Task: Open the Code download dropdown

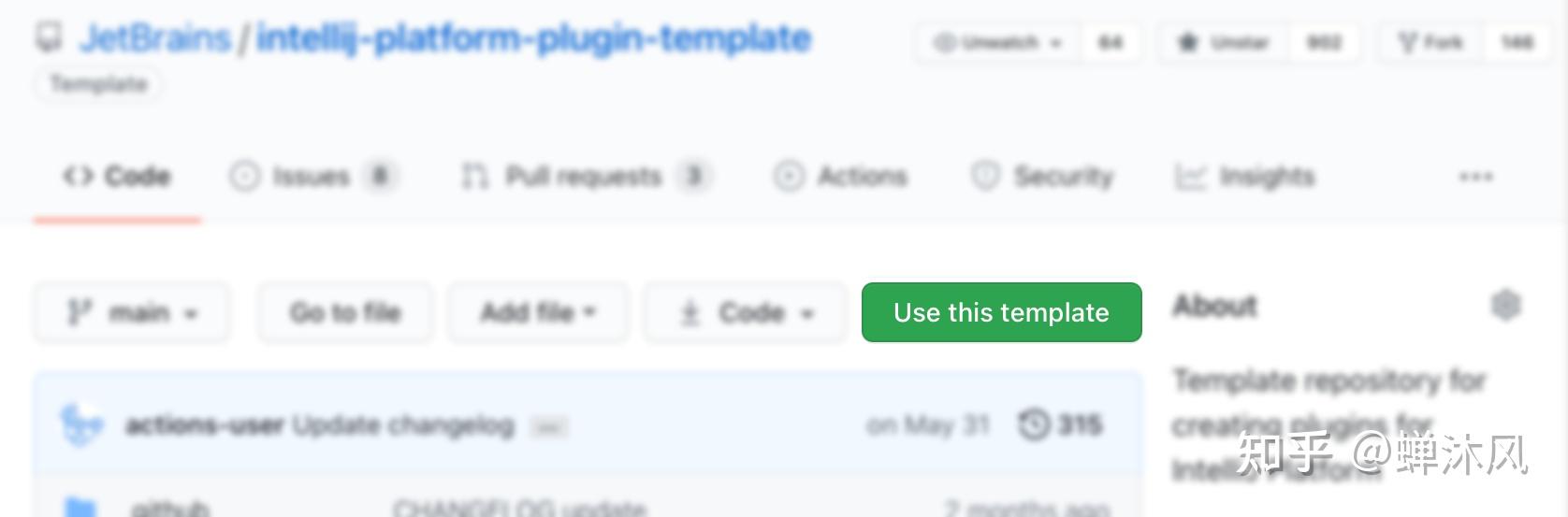Action: click(746, 312)
